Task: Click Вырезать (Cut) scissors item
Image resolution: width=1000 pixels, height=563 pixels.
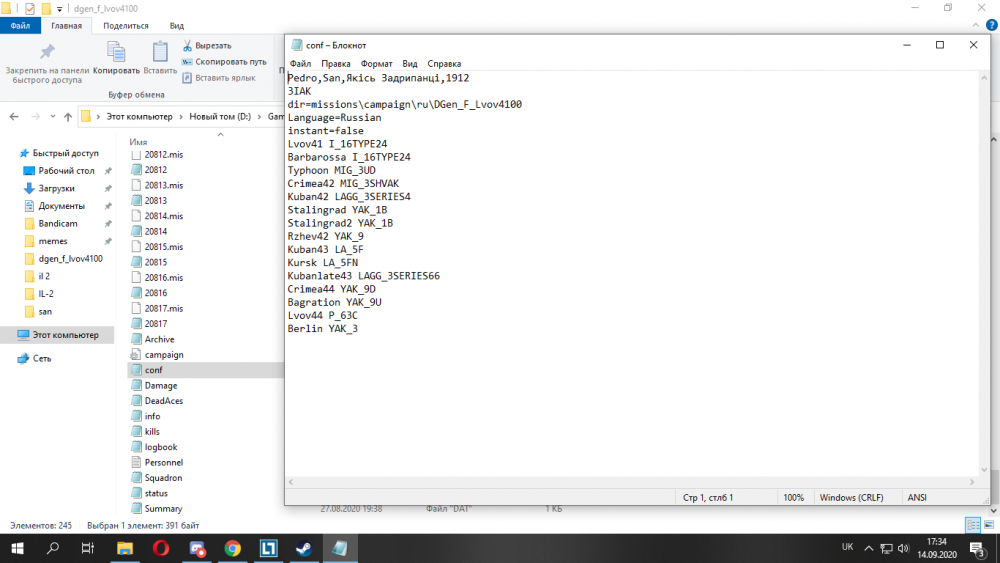Action: coord(207,46)
